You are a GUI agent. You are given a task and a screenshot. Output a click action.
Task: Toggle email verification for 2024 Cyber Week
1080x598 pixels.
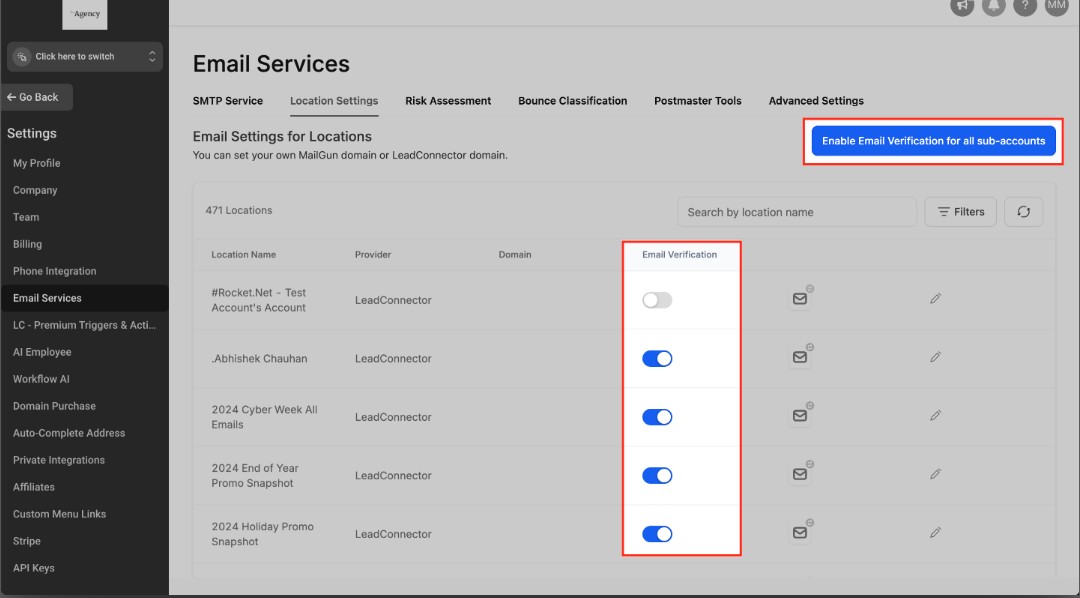657,417
